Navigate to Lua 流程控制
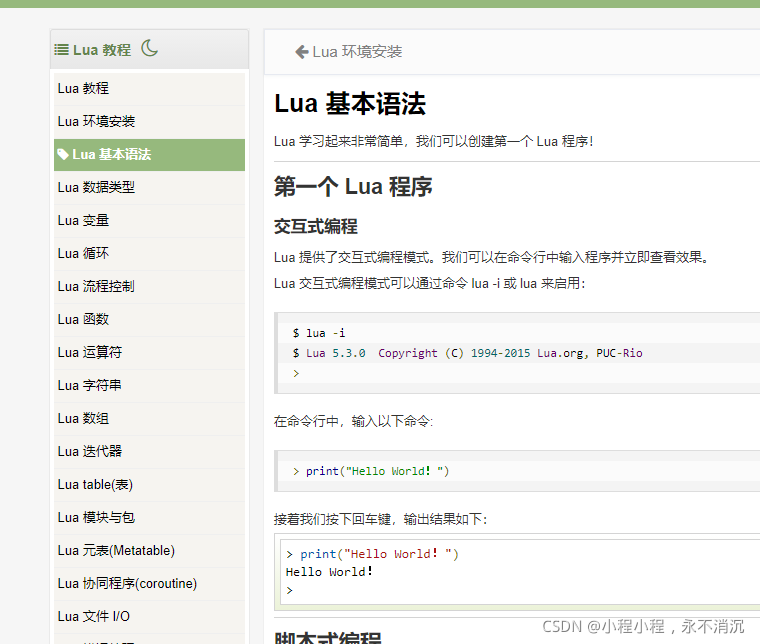 coord(149,286)
